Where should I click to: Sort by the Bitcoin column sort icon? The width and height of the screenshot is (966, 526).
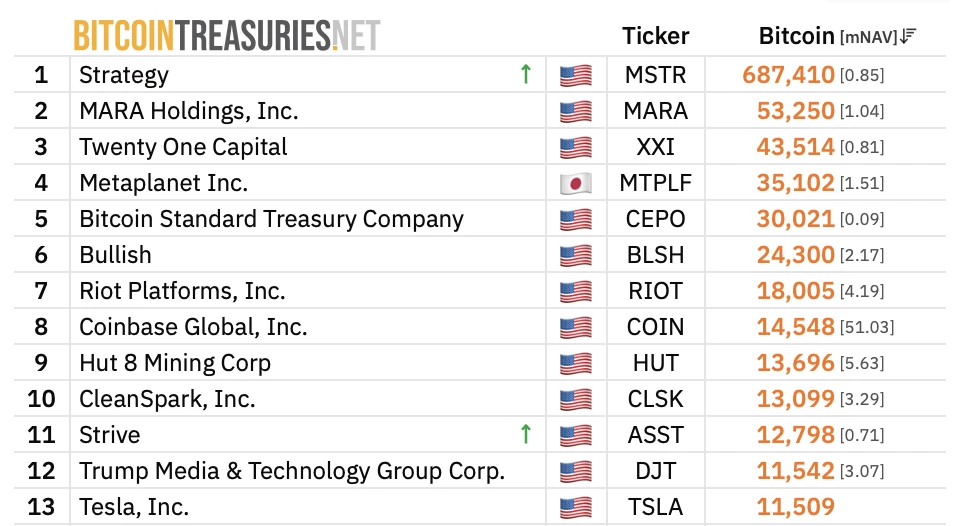[x=908, y=36]
